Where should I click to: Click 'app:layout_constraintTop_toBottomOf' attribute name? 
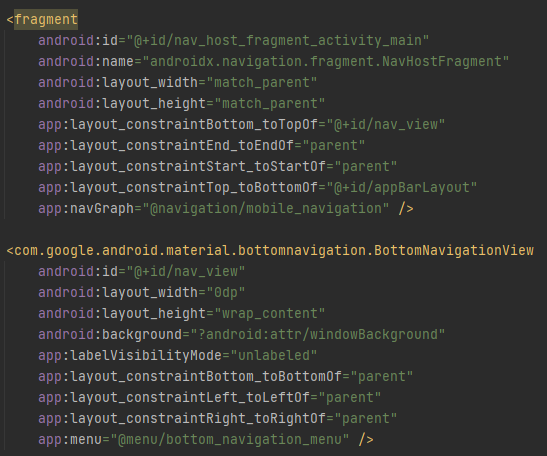click(x=178, y=187)
